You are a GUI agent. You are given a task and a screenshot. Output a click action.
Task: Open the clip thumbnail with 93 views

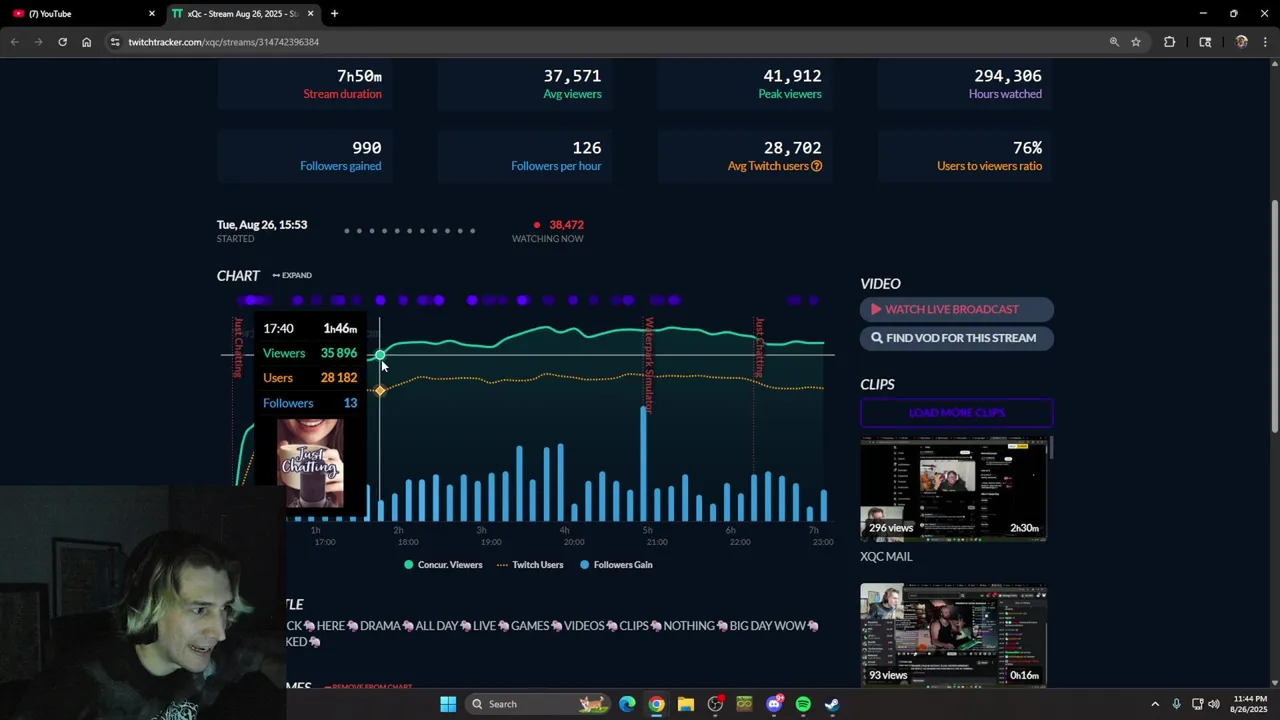coord(954,636)
